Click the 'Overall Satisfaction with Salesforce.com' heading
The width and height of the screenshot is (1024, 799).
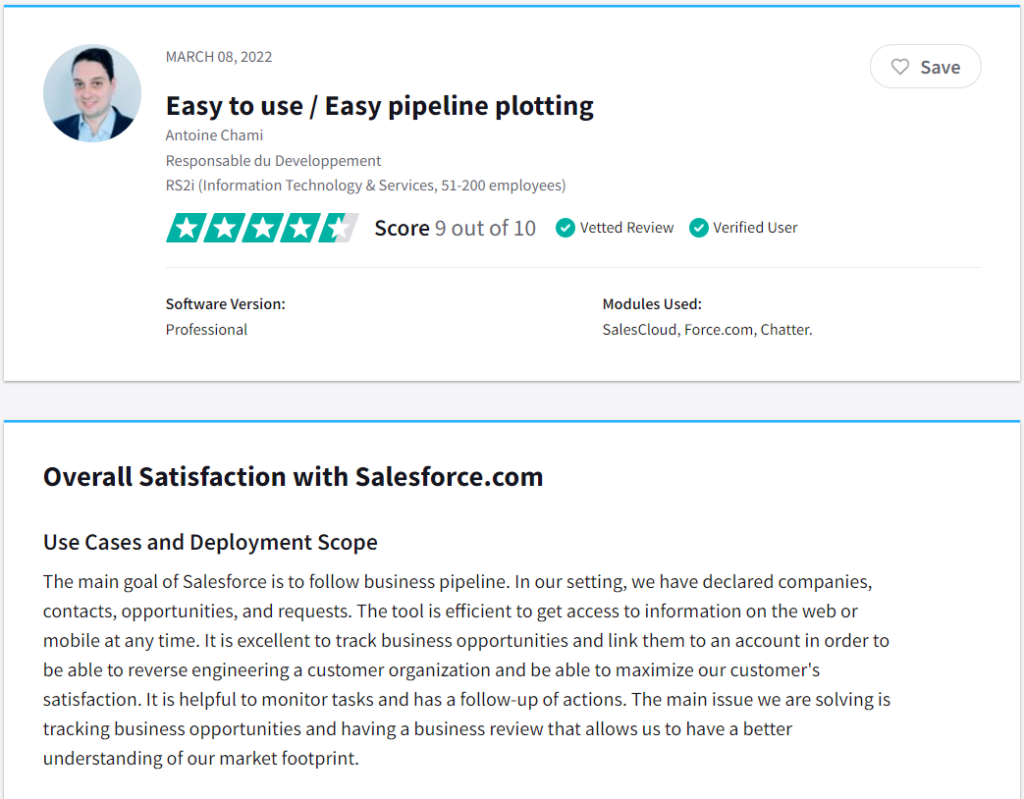coord(293,477)
